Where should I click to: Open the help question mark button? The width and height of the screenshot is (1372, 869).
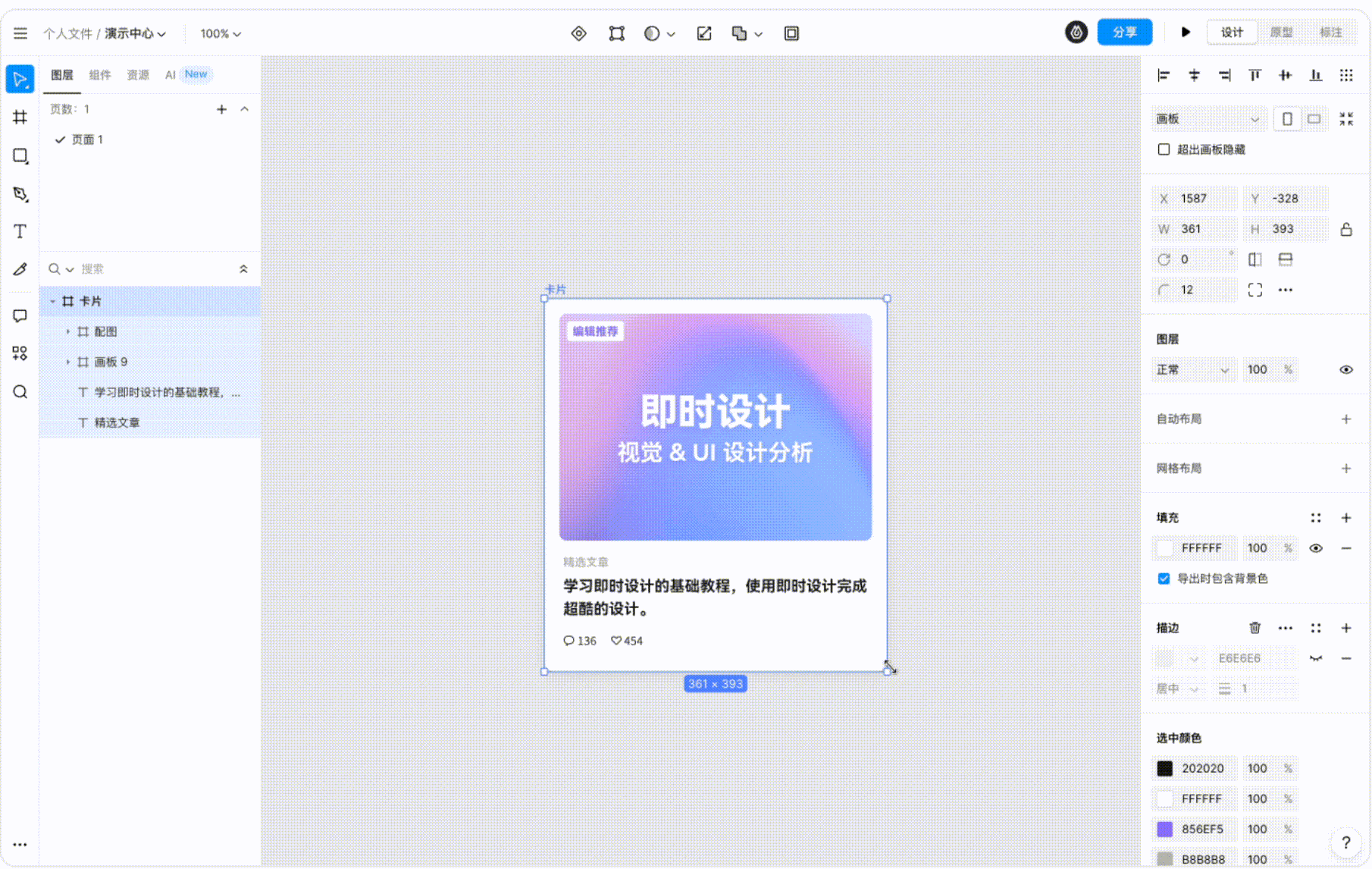[1345, 842]
